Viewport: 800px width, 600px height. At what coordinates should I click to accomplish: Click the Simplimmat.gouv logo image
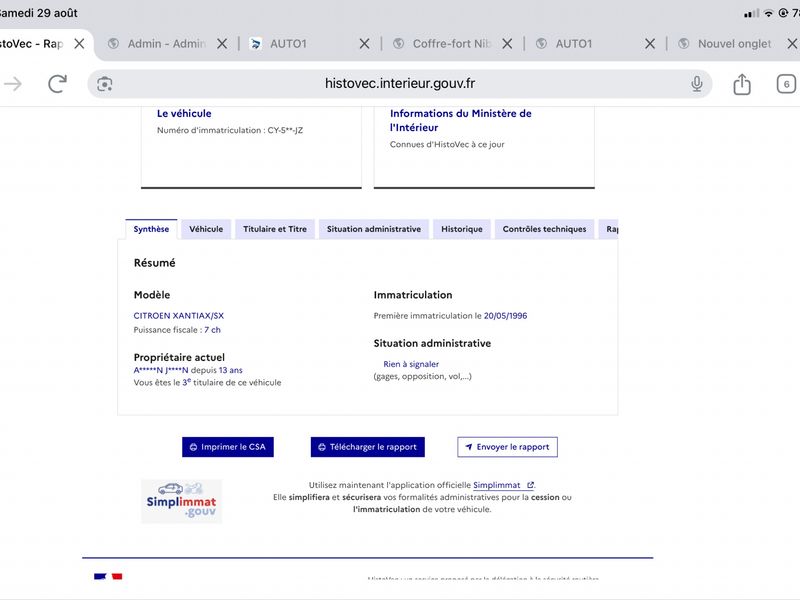181,501
